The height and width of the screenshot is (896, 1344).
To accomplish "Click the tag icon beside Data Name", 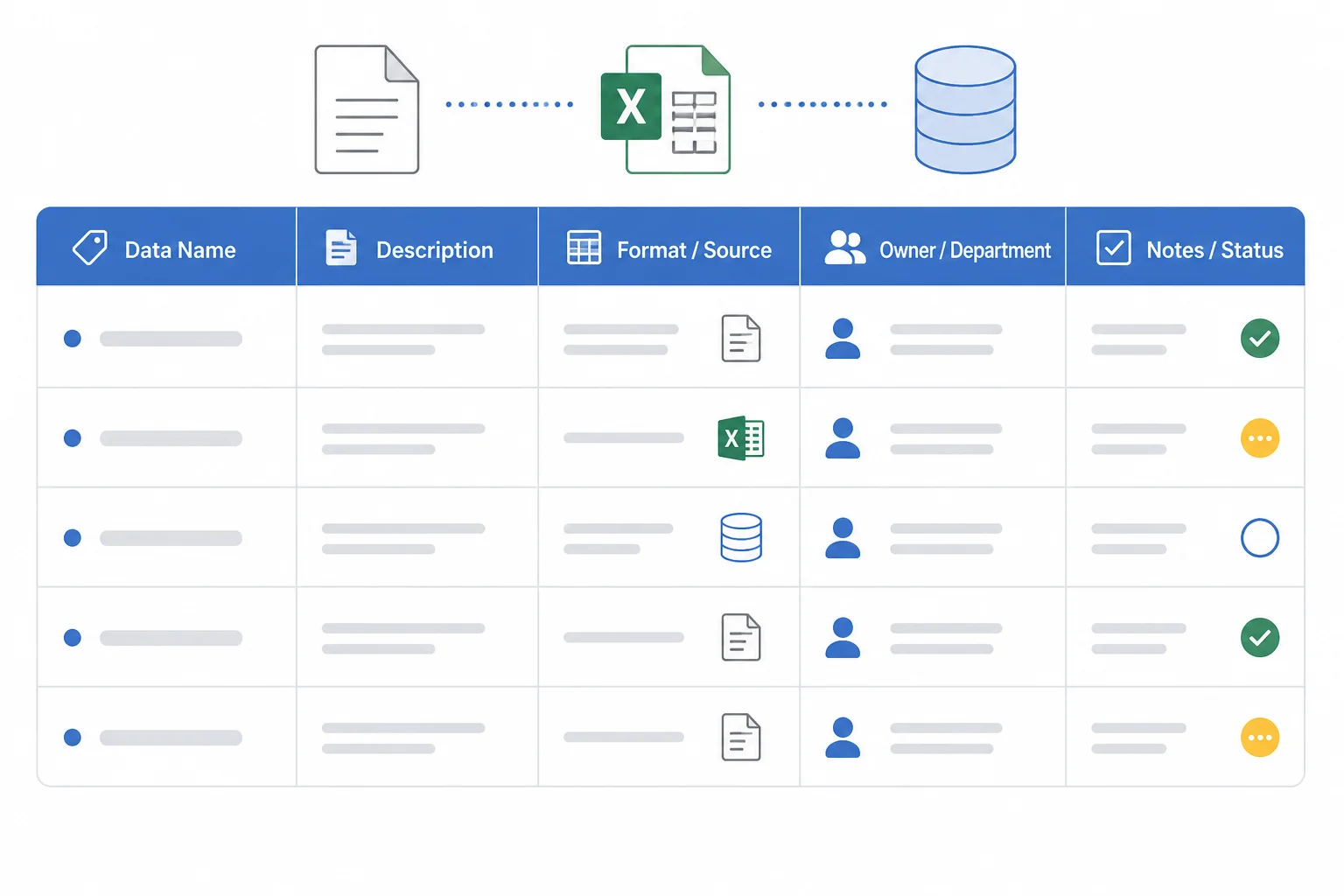I will point(89,248).
